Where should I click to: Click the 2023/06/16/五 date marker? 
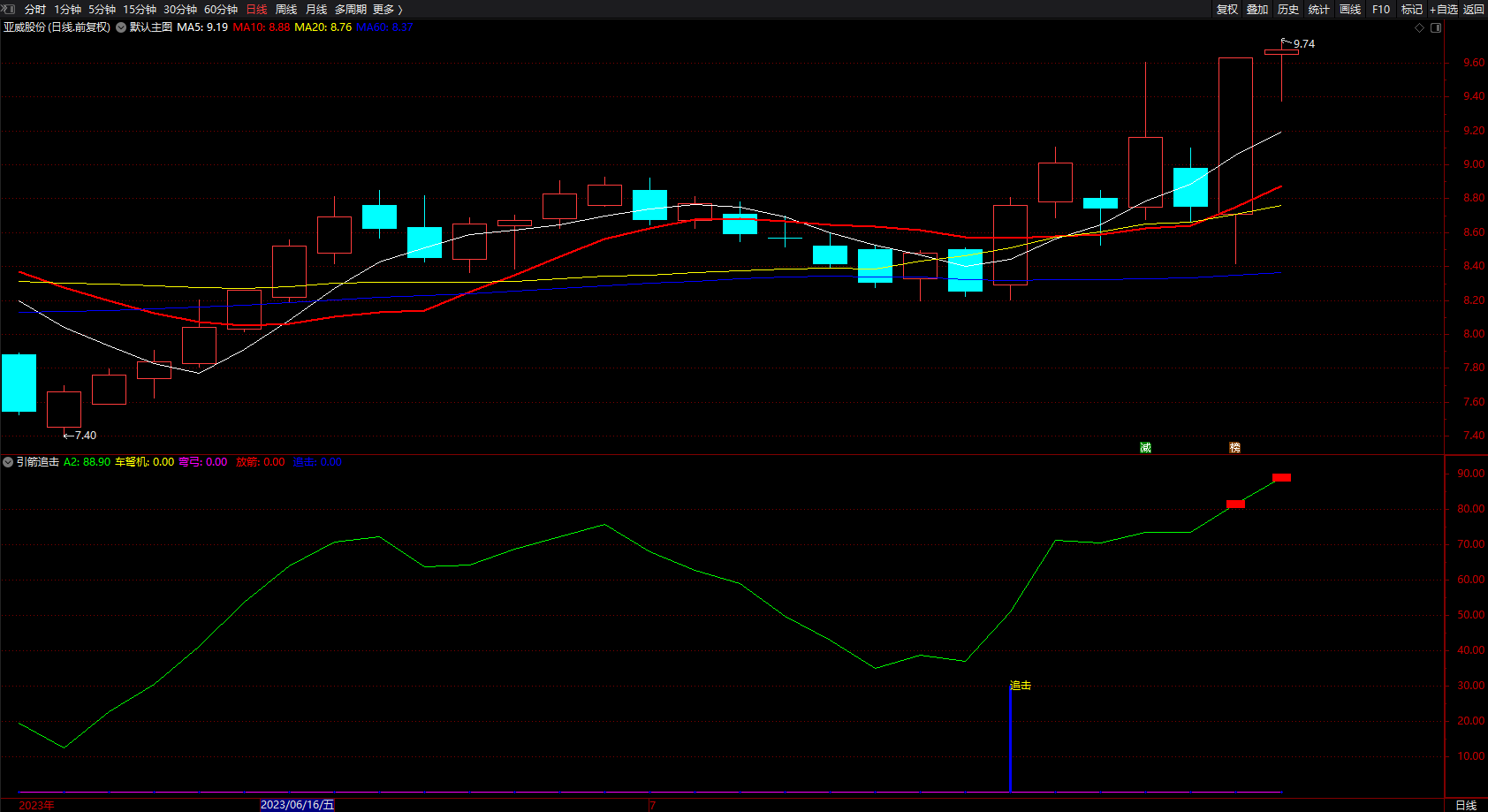(x=298, y=805)
